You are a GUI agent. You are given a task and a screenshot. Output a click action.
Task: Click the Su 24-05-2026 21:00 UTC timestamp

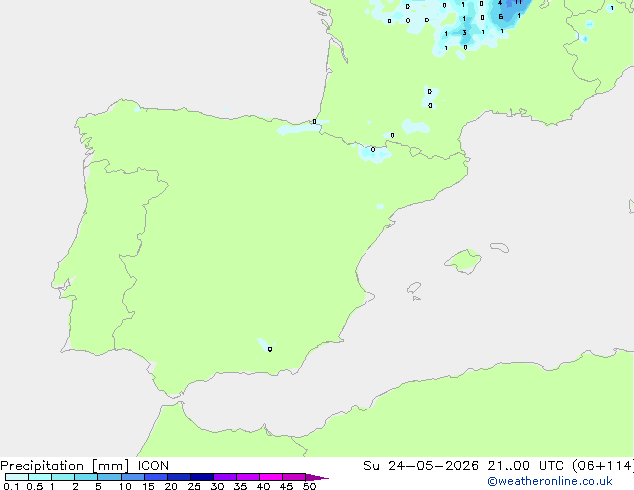(498, 466)
